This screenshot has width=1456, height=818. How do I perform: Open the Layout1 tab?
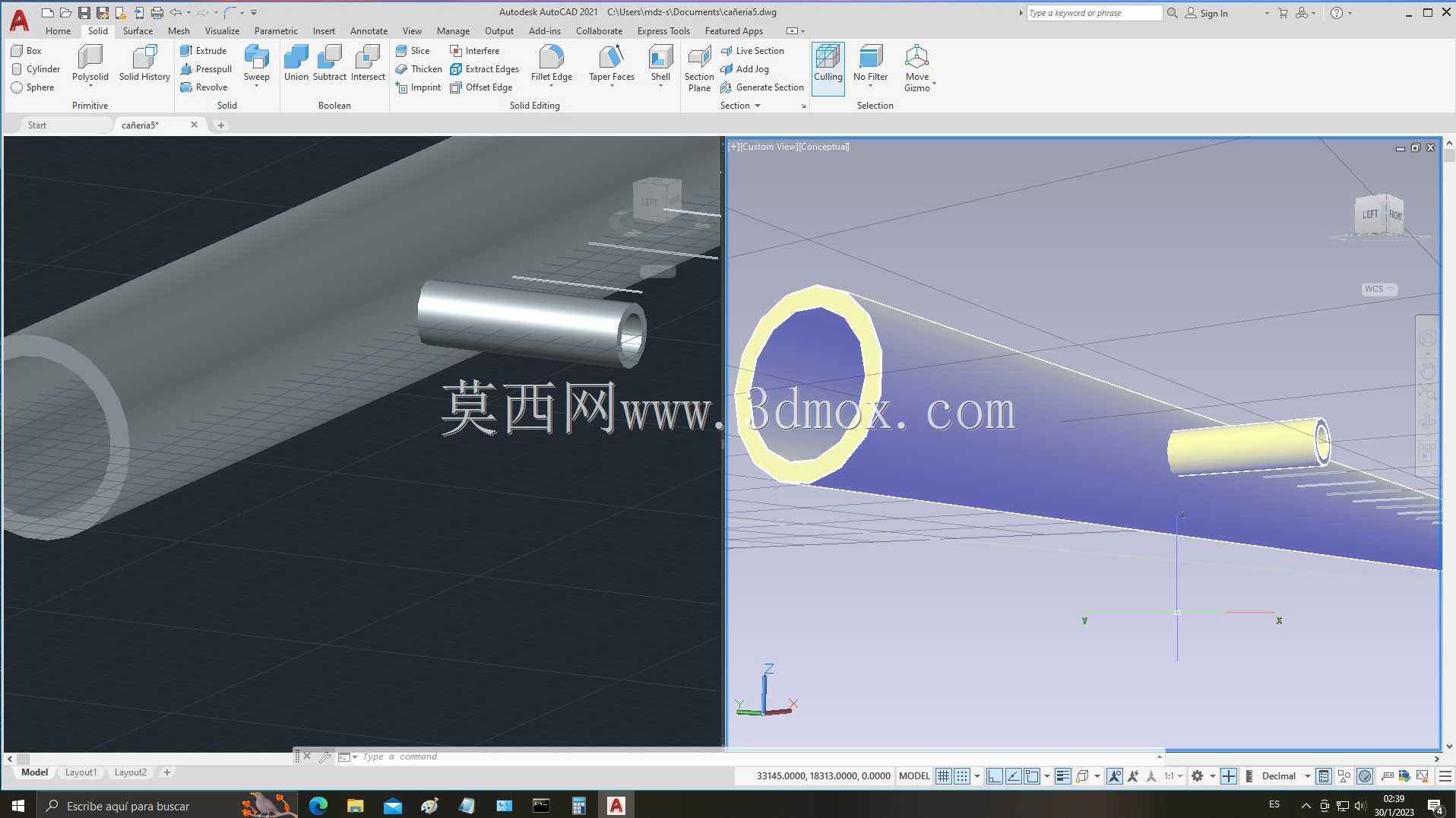(x=81, y=772)
